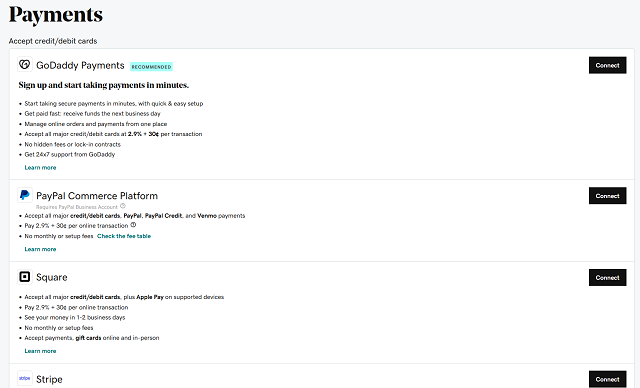Open Learn more under PayPal Commerce Platform
The height and width of the screenshot is (388, 640).
pos(40,249)
